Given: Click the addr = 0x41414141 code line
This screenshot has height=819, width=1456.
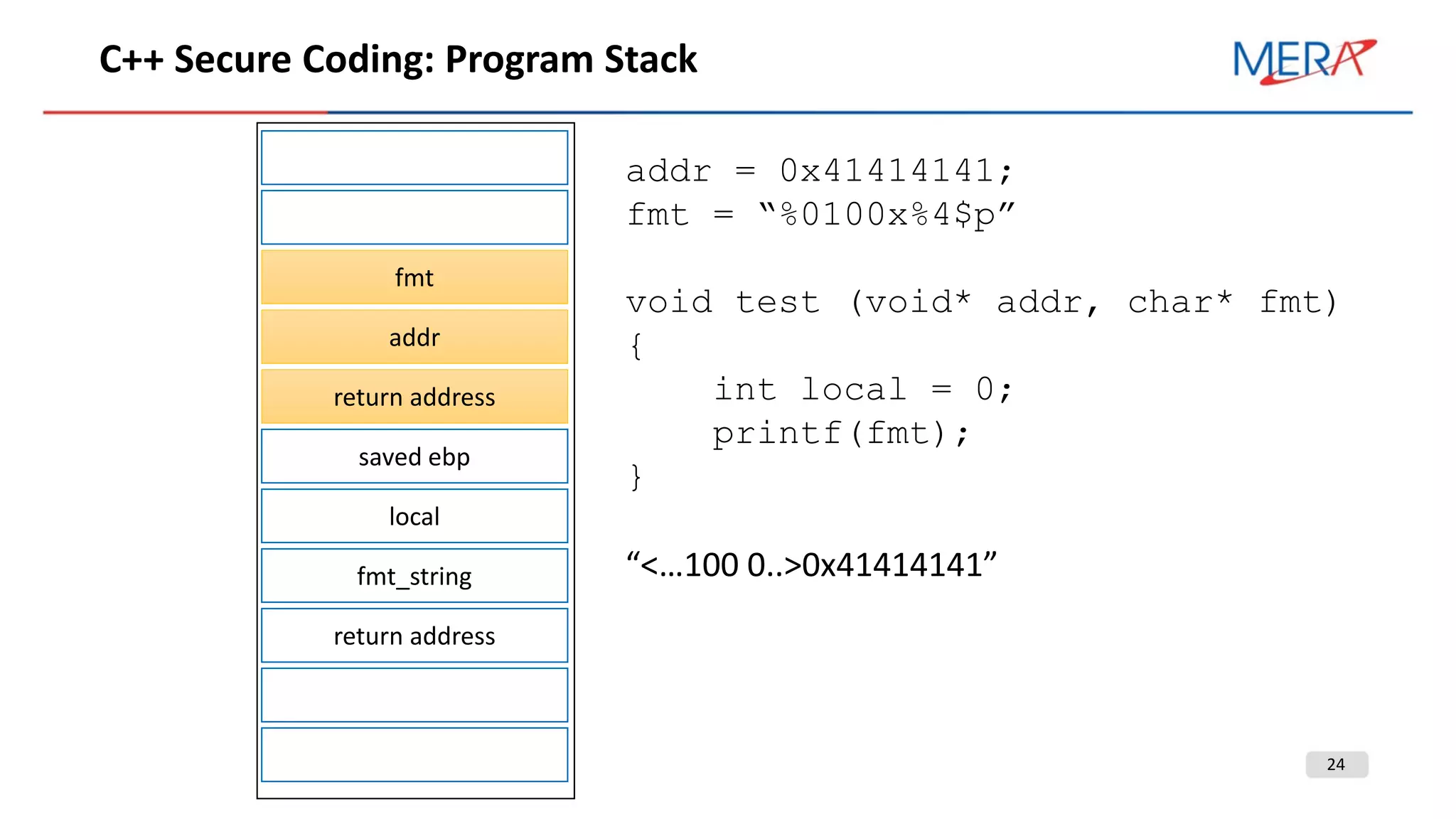Looking at the screenshot, I should 818,171.
